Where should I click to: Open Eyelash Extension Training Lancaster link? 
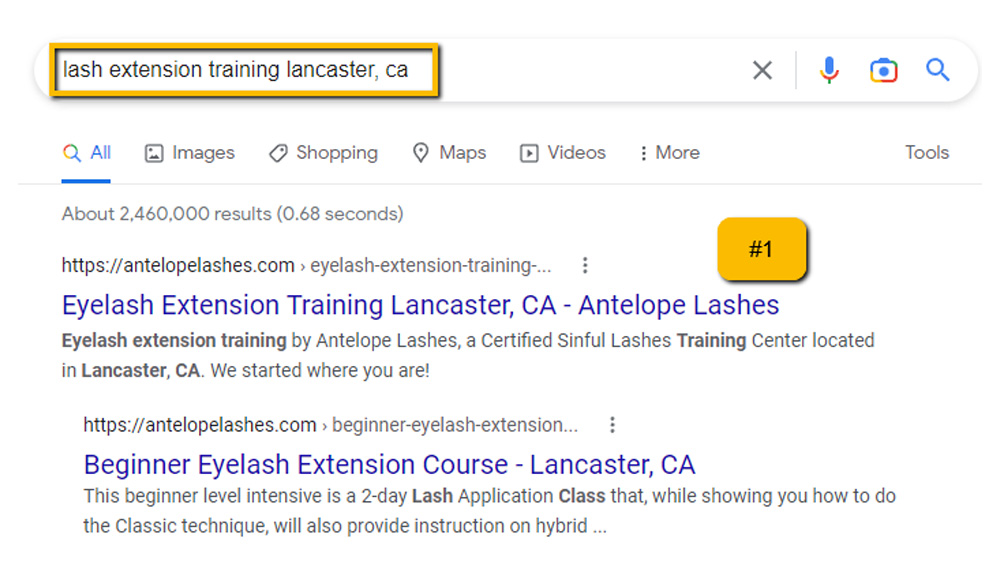[420, 304]
